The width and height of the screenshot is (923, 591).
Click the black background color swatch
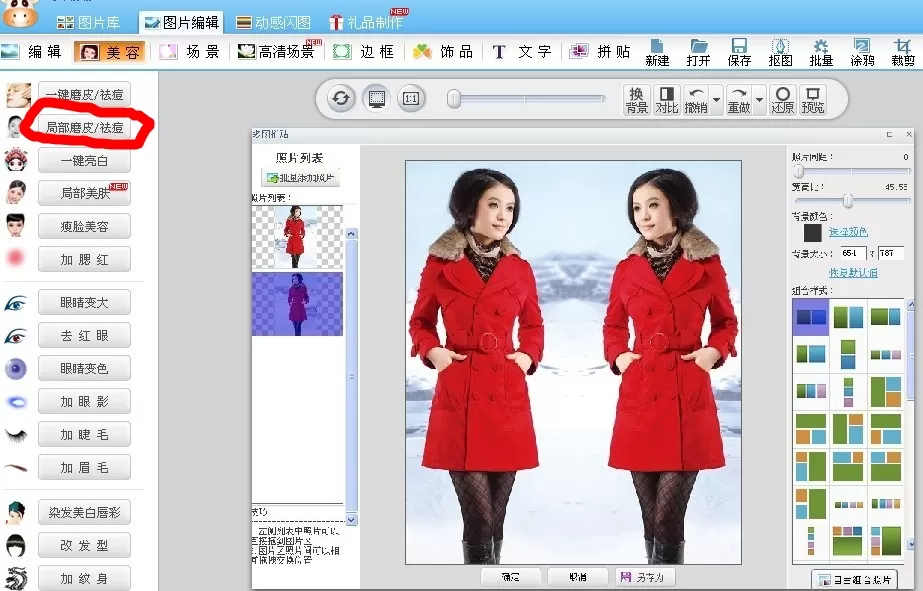click(x=812, y=233)
